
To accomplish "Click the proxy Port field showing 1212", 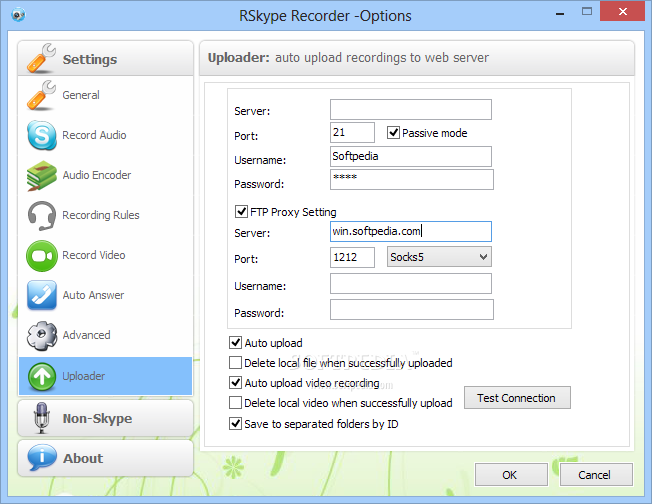I will (352, 257).
